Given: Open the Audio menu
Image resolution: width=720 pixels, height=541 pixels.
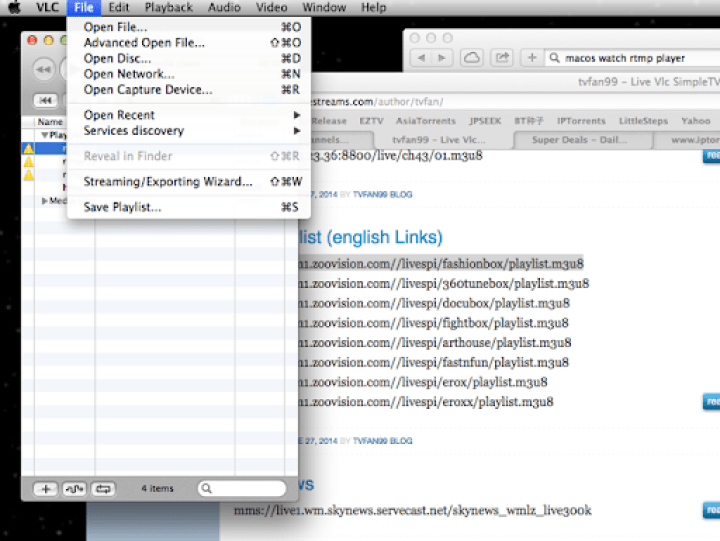Looking at the screenshot, I should 224,7.
